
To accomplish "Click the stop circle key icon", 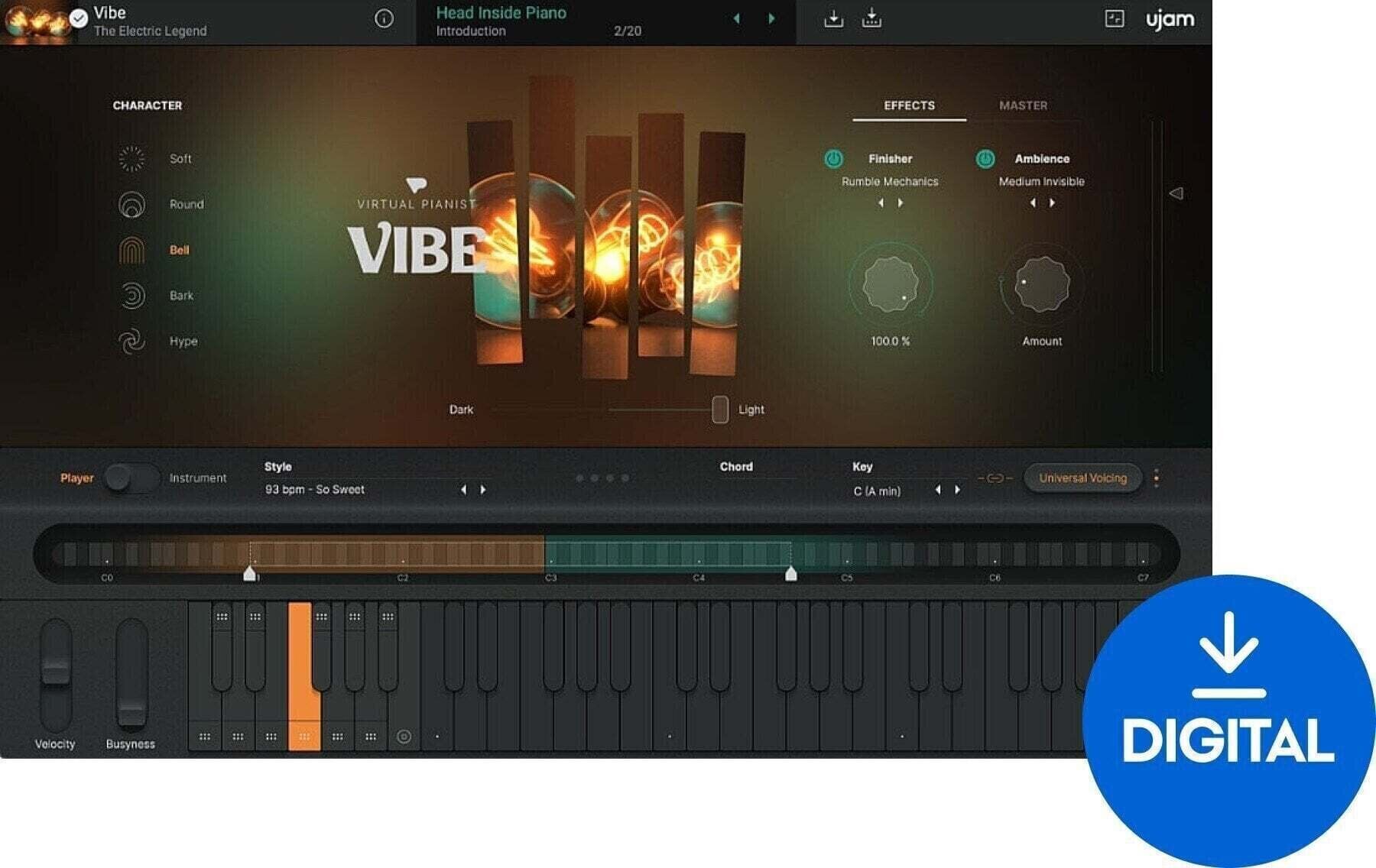I will (404, 737).
